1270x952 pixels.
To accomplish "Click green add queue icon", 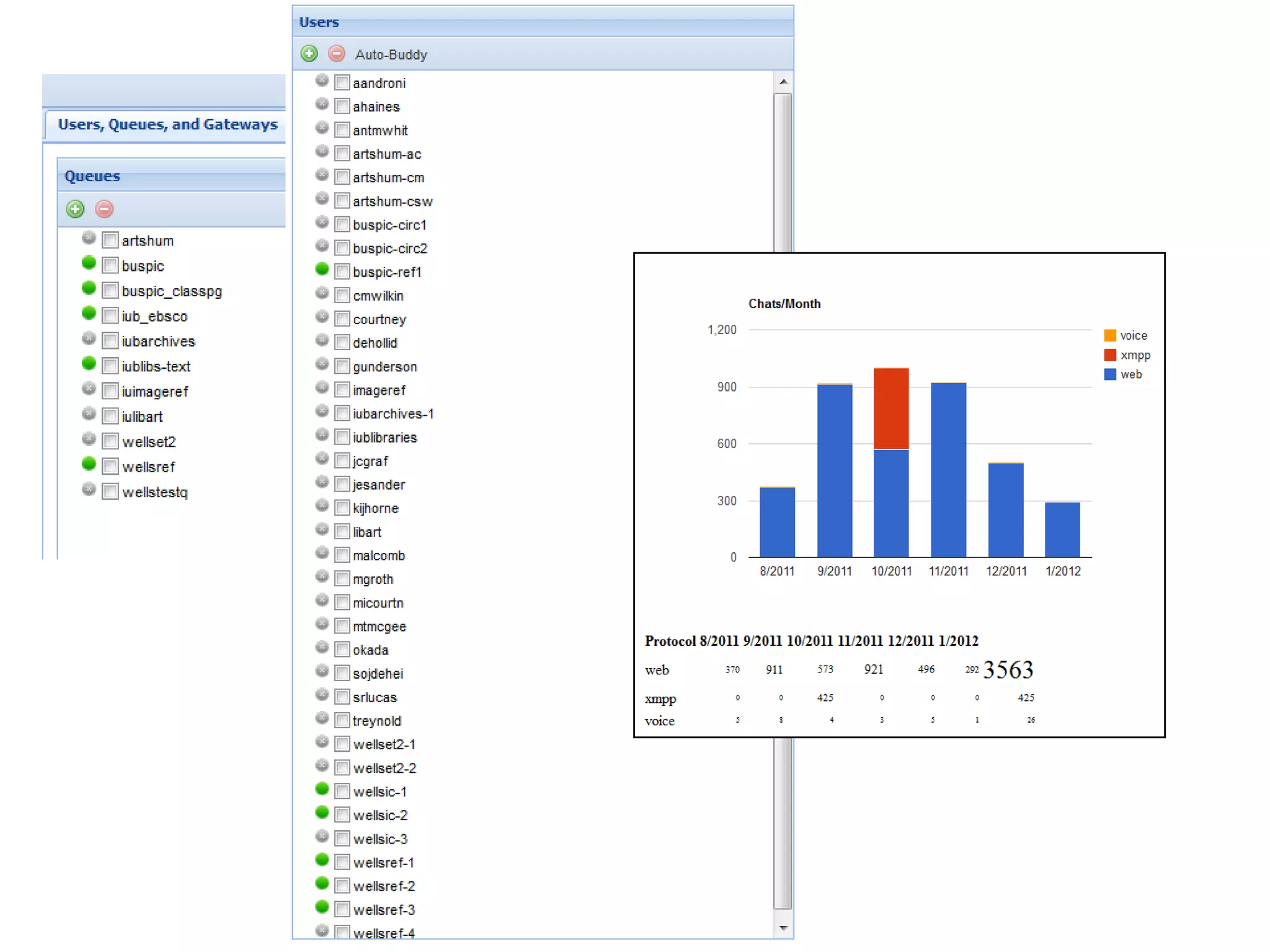I will pos(75,209).
